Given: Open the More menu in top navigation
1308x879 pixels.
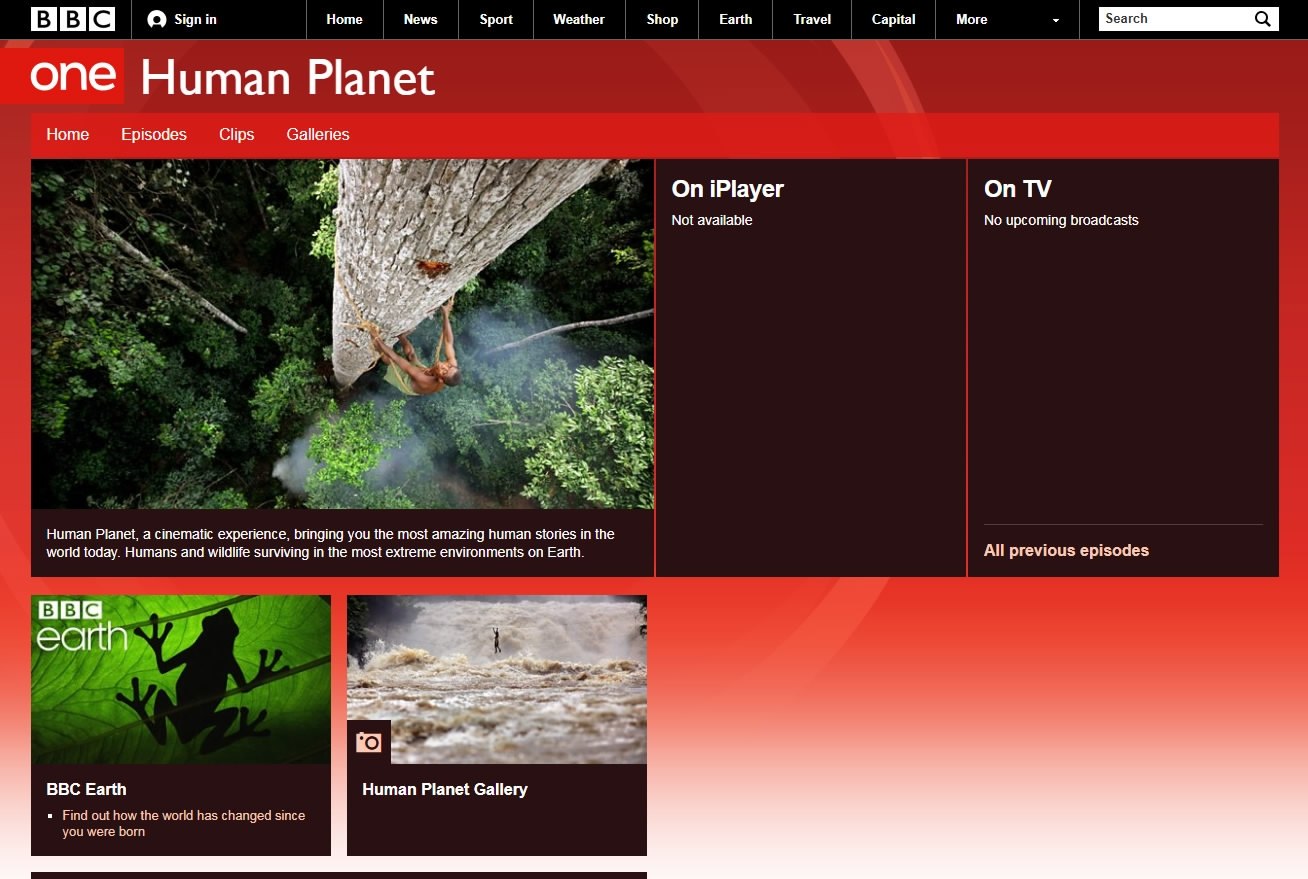Looking at the screenshot, I should 971,19.
